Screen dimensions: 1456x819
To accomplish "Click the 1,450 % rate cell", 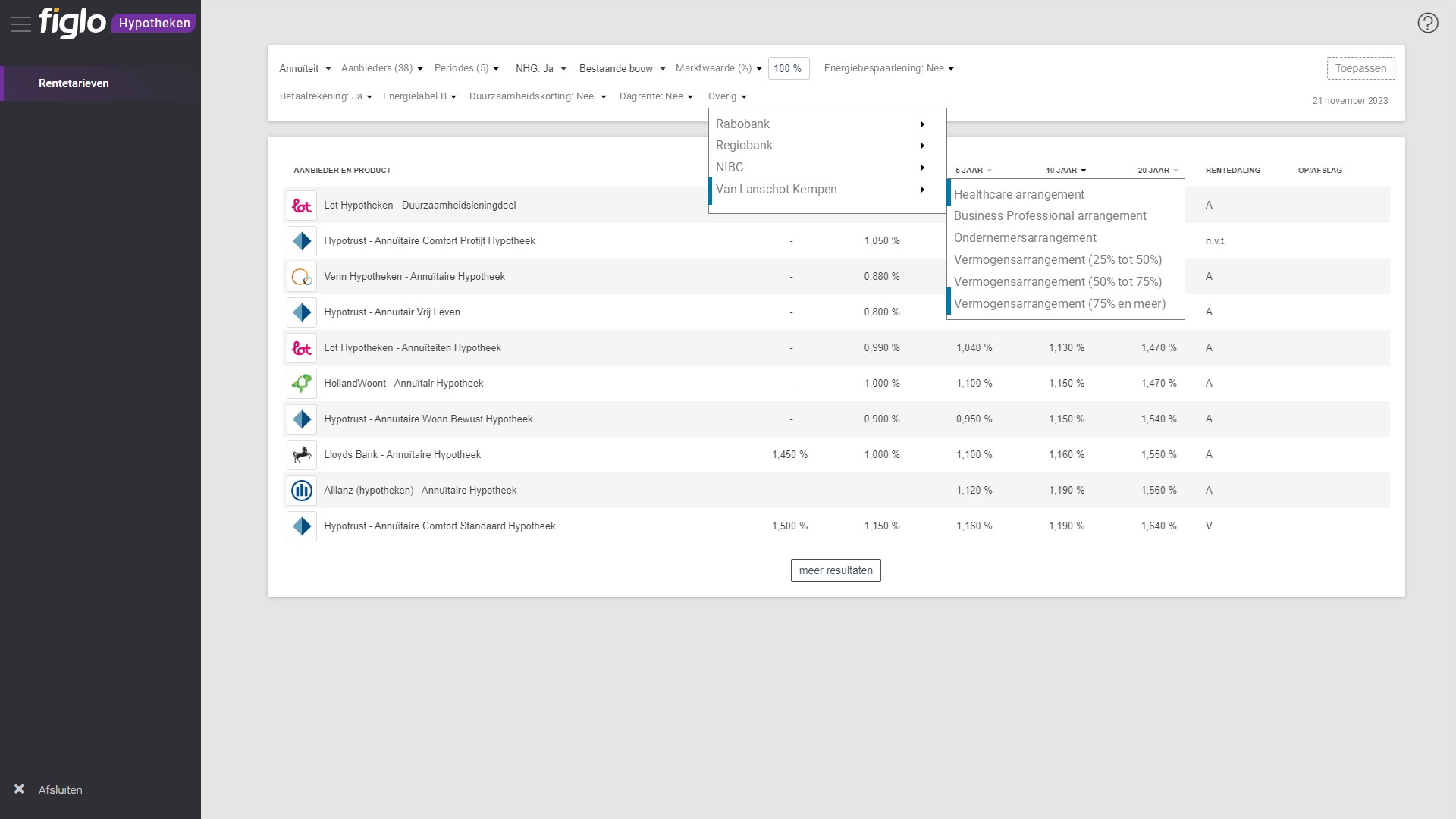I will [789, 455].
